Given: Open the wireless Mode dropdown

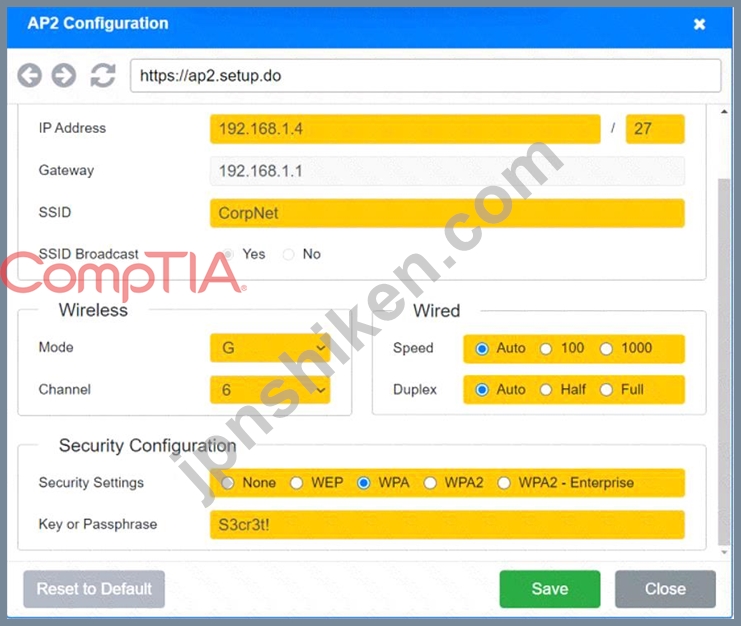Looking at the screenshot, I should tap(270, 348).
